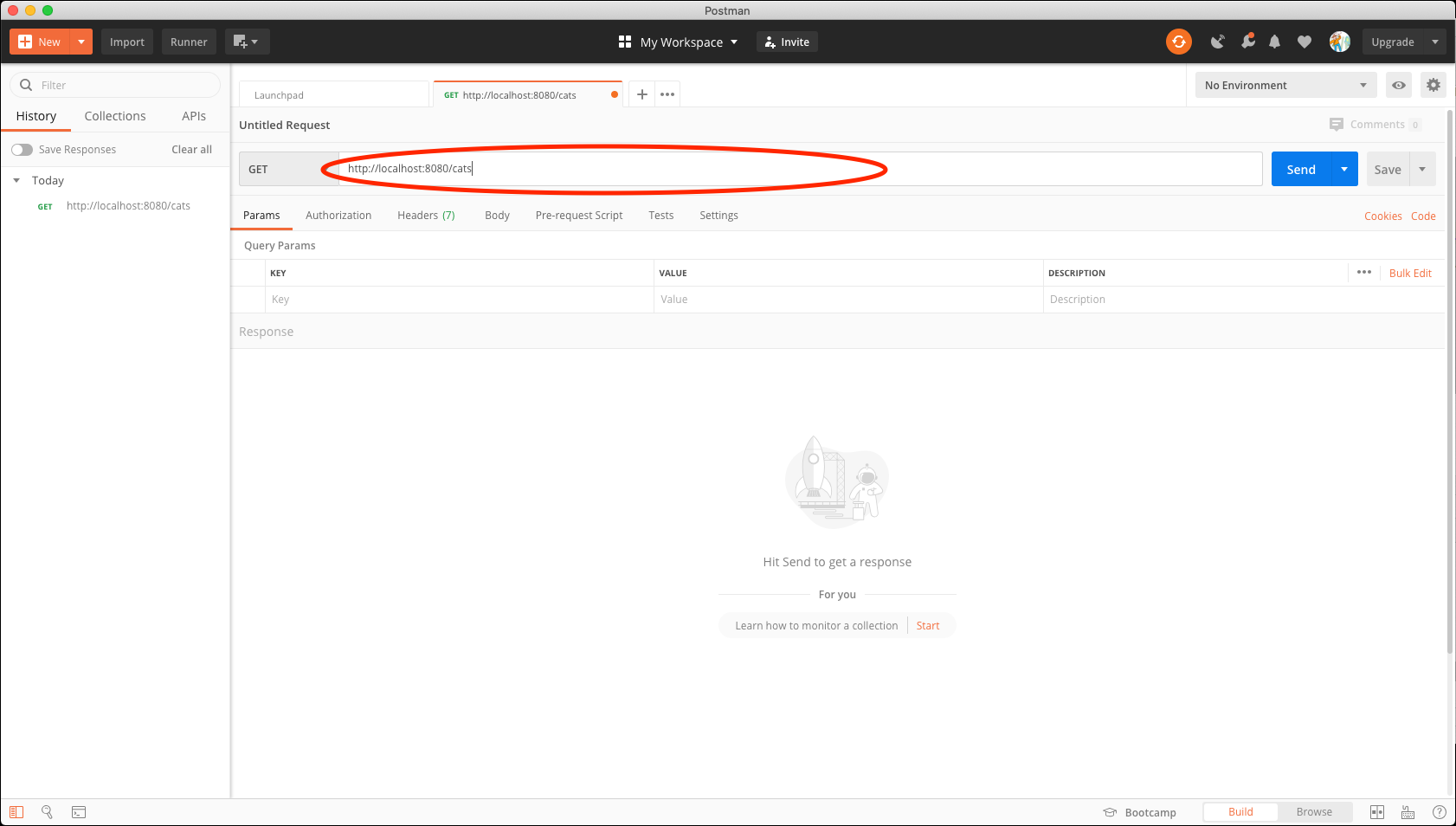Open the Save button dropdown arrow
This screenshot has height=826, width=1456.
[x=1422, y=169]
